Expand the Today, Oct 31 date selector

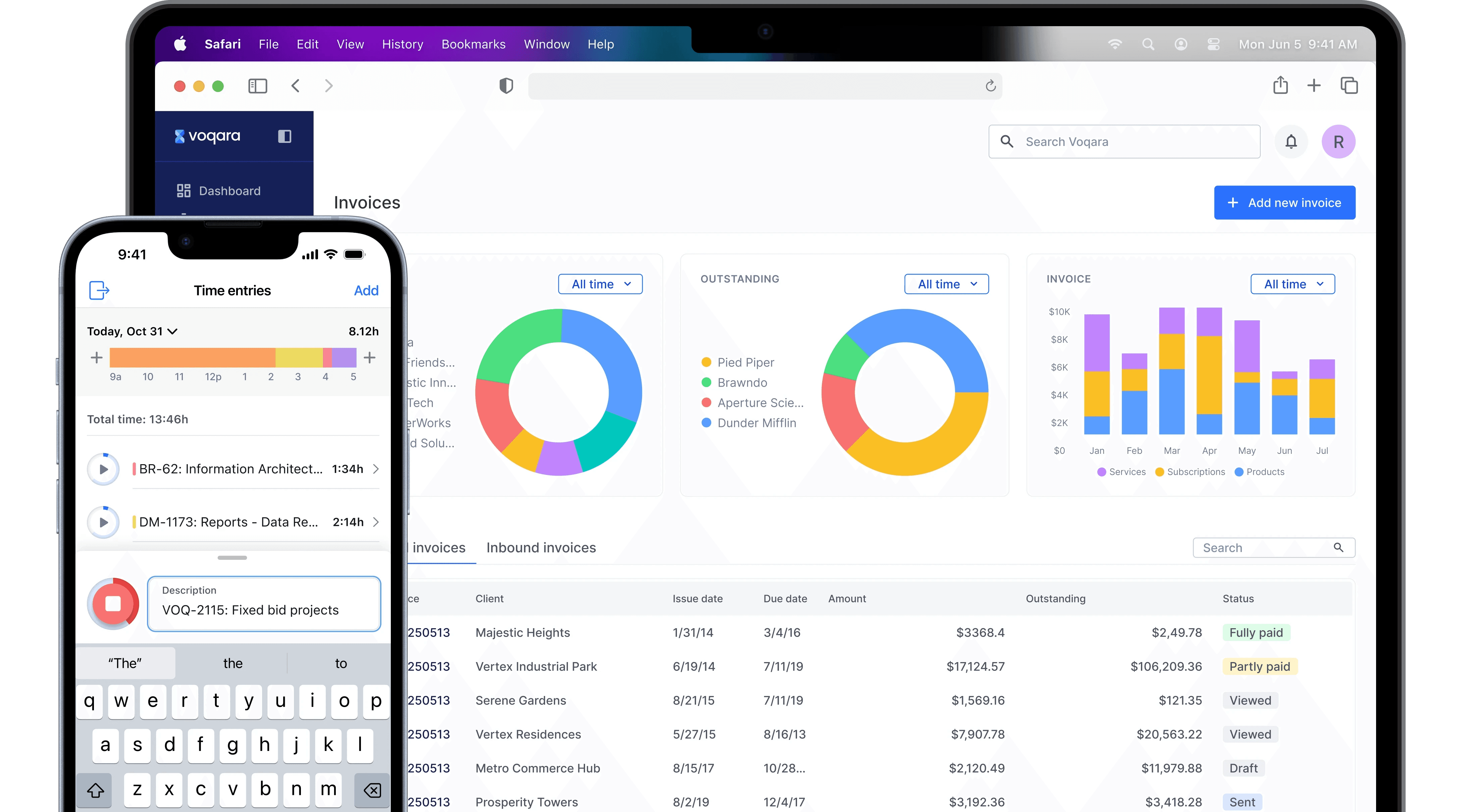132,331
